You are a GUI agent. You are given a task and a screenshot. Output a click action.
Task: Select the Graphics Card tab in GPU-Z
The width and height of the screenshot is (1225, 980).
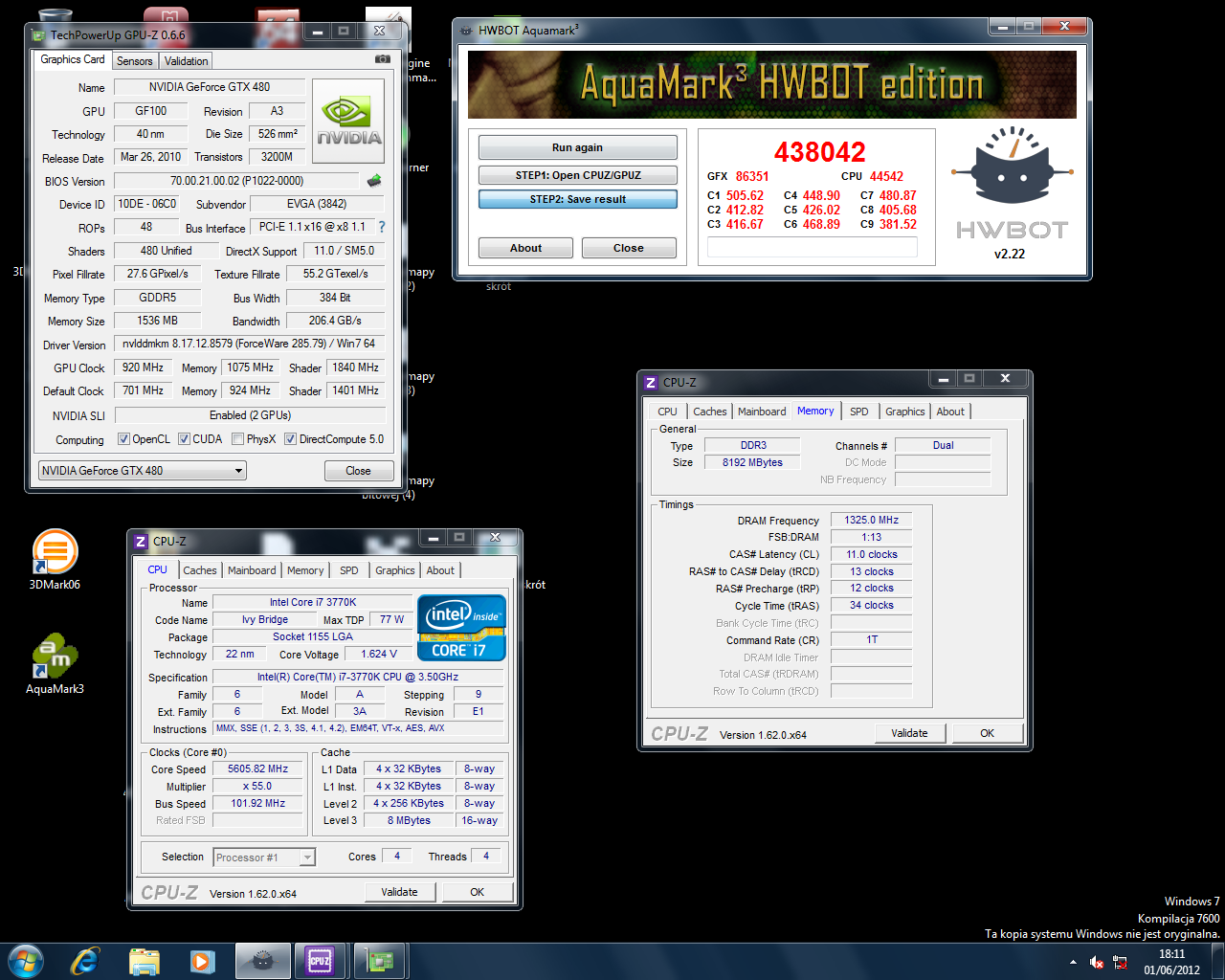[x=73, y=59]
